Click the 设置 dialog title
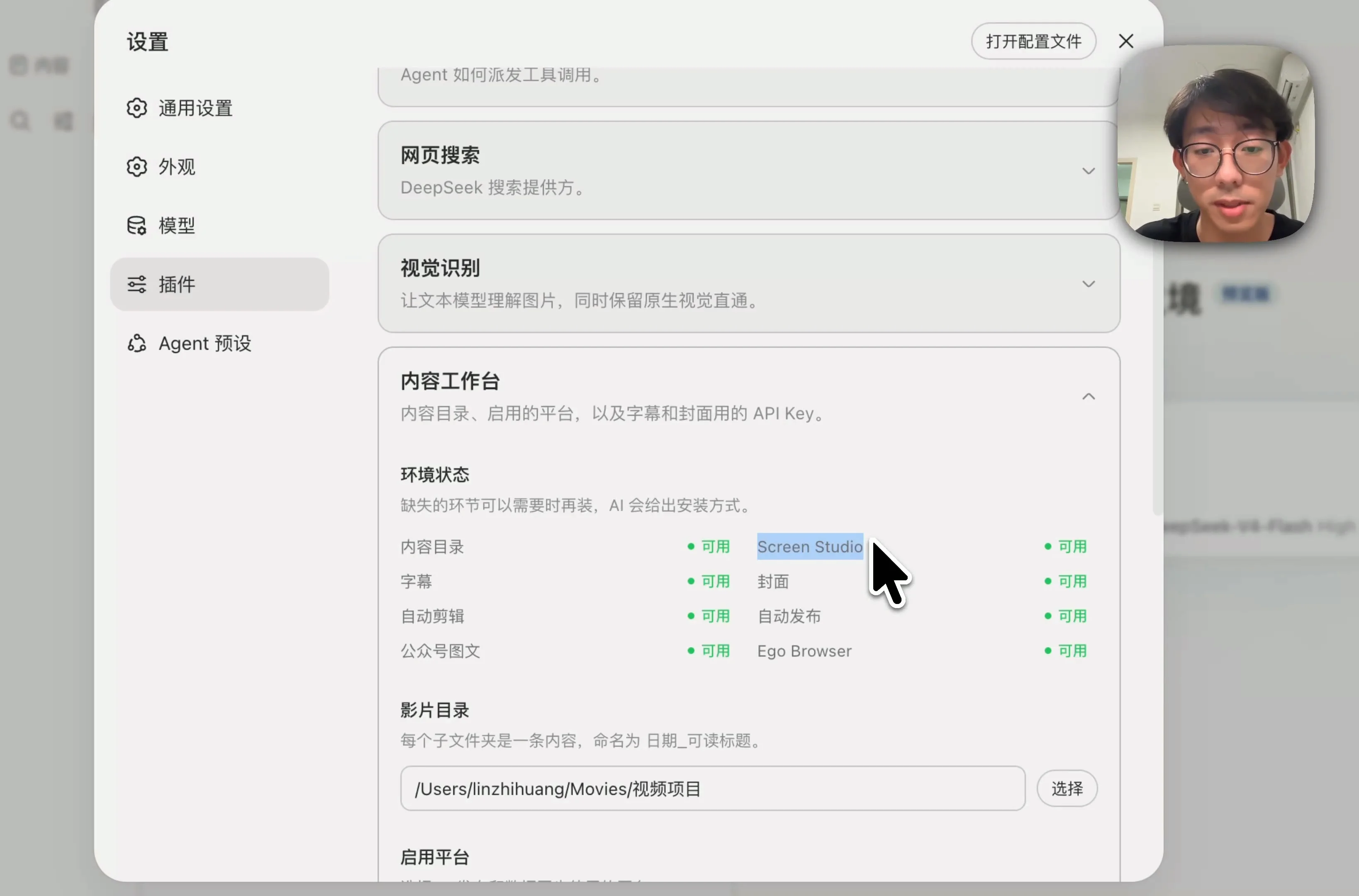The height and width of the screenshot is (896, 1359). pyautogui.click(x=147, y=42)
